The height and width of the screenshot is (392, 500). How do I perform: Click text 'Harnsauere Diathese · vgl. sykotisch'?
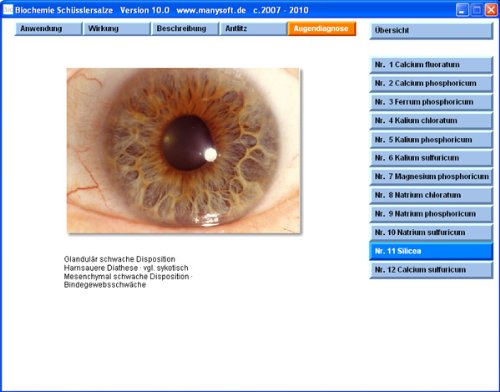click(126, 268)
